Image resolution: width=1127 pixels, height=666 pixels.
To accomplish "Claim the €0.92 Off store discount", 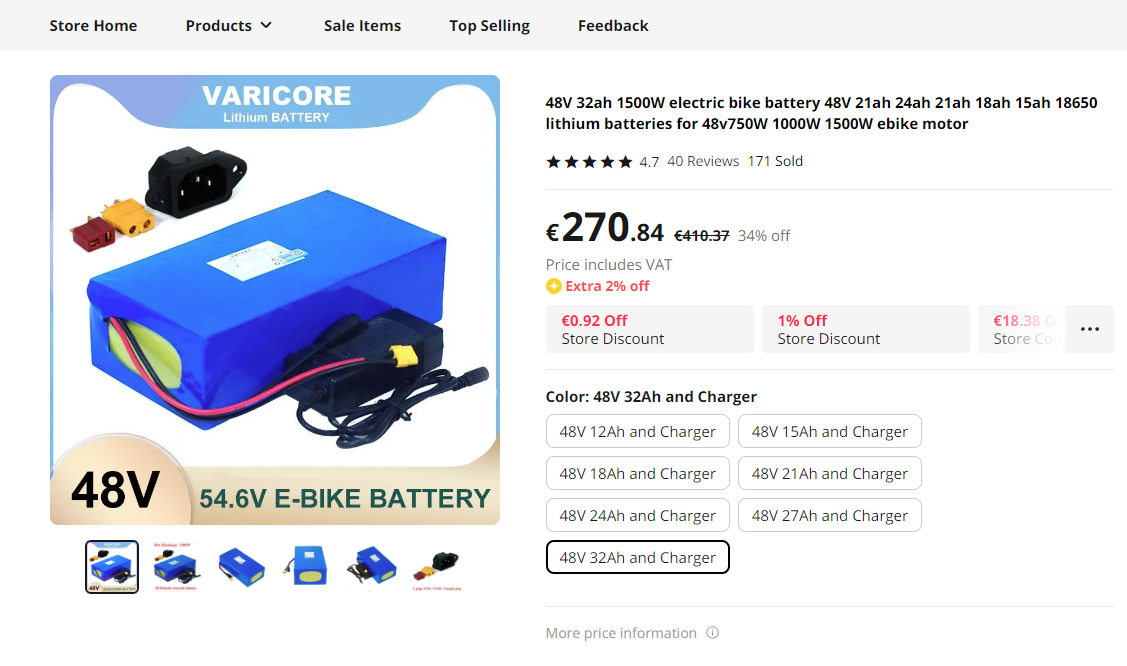I will coord(650,329).
